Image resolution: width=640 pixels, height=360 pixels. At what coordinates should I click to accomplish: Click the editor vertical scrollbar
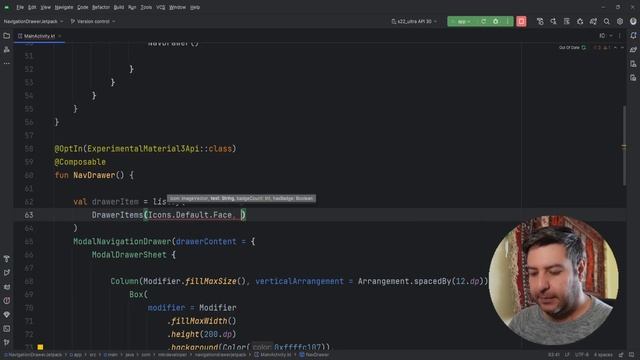624,146
